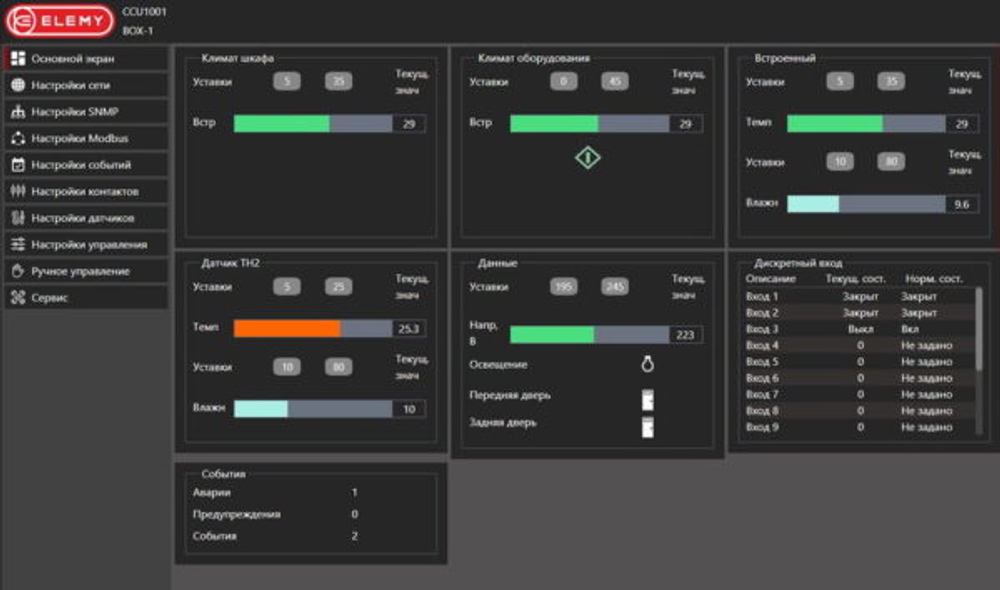Toggle the Передняя дверь door indicator
Image resolution: width=1000 pixels, height=590 pixels.
647,399
